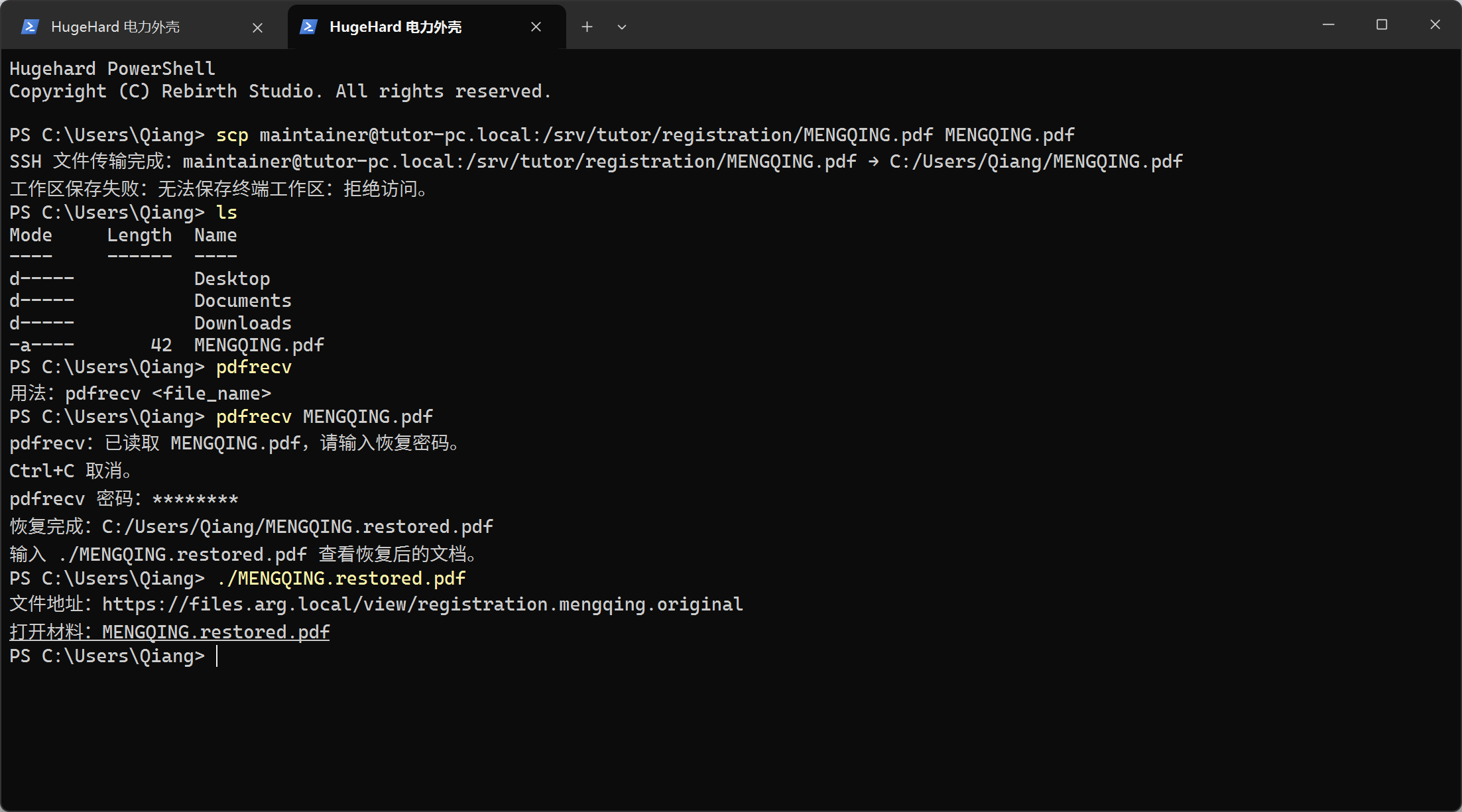This screenshot has width=1462, height=812.
Task: Click the PowerShell icon on first tab
Action: point(30,27)
